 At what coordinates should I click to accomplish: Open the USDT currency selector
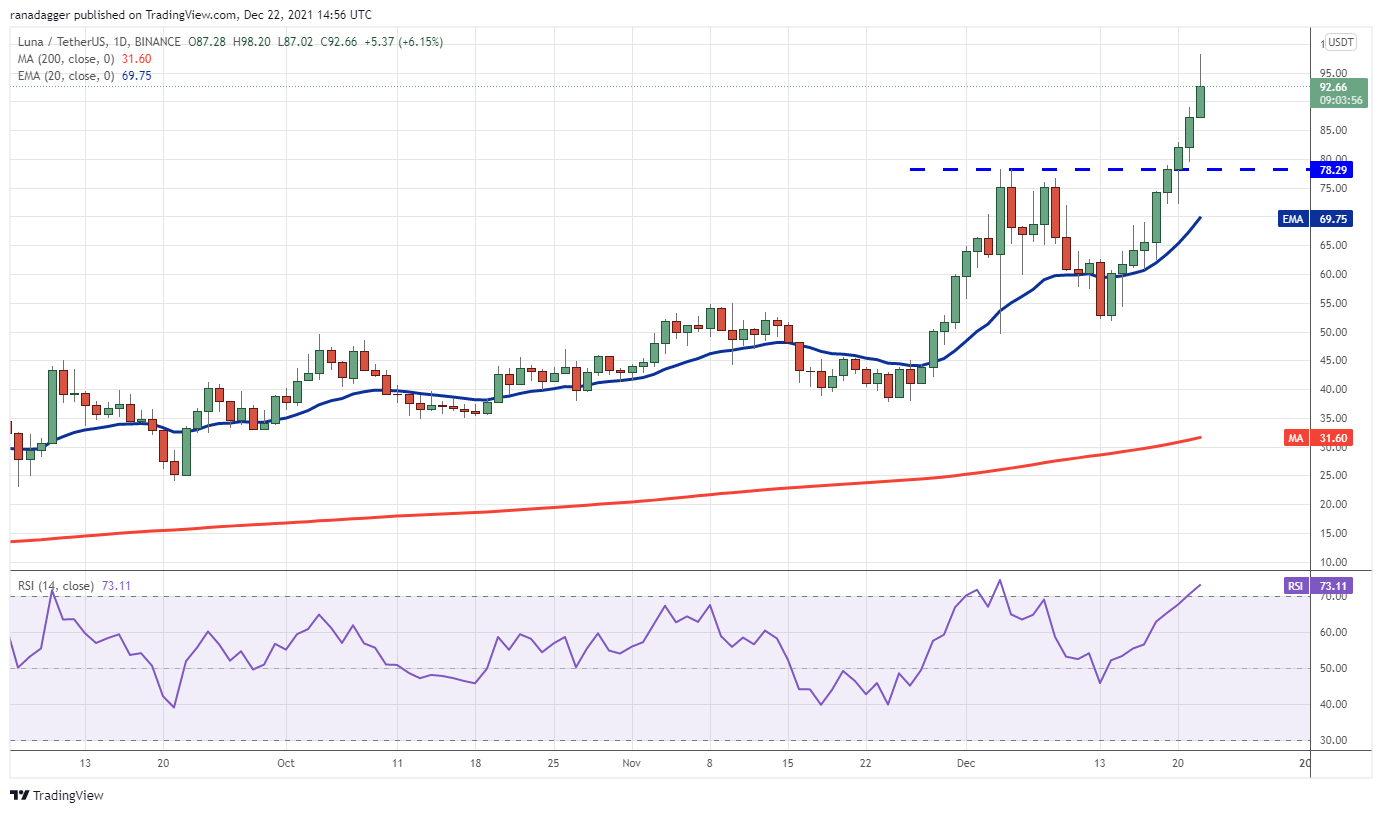(x=1340, y=42)
